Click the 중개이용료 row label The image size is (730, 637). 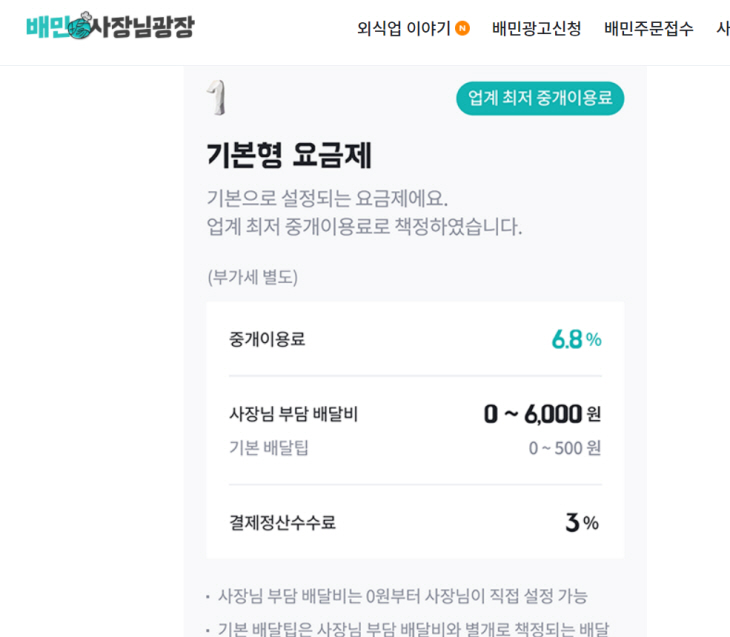click(x=267, y=339)
